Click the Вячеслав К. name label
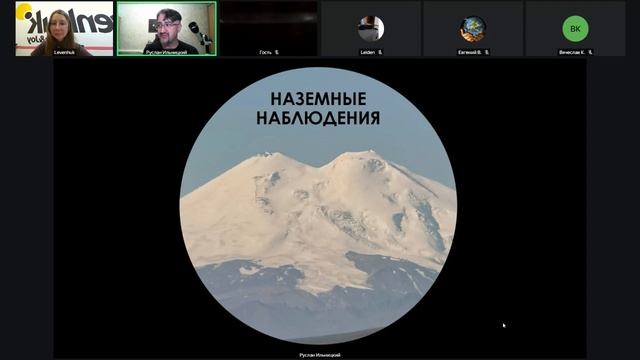 click(x=572, y=52)
